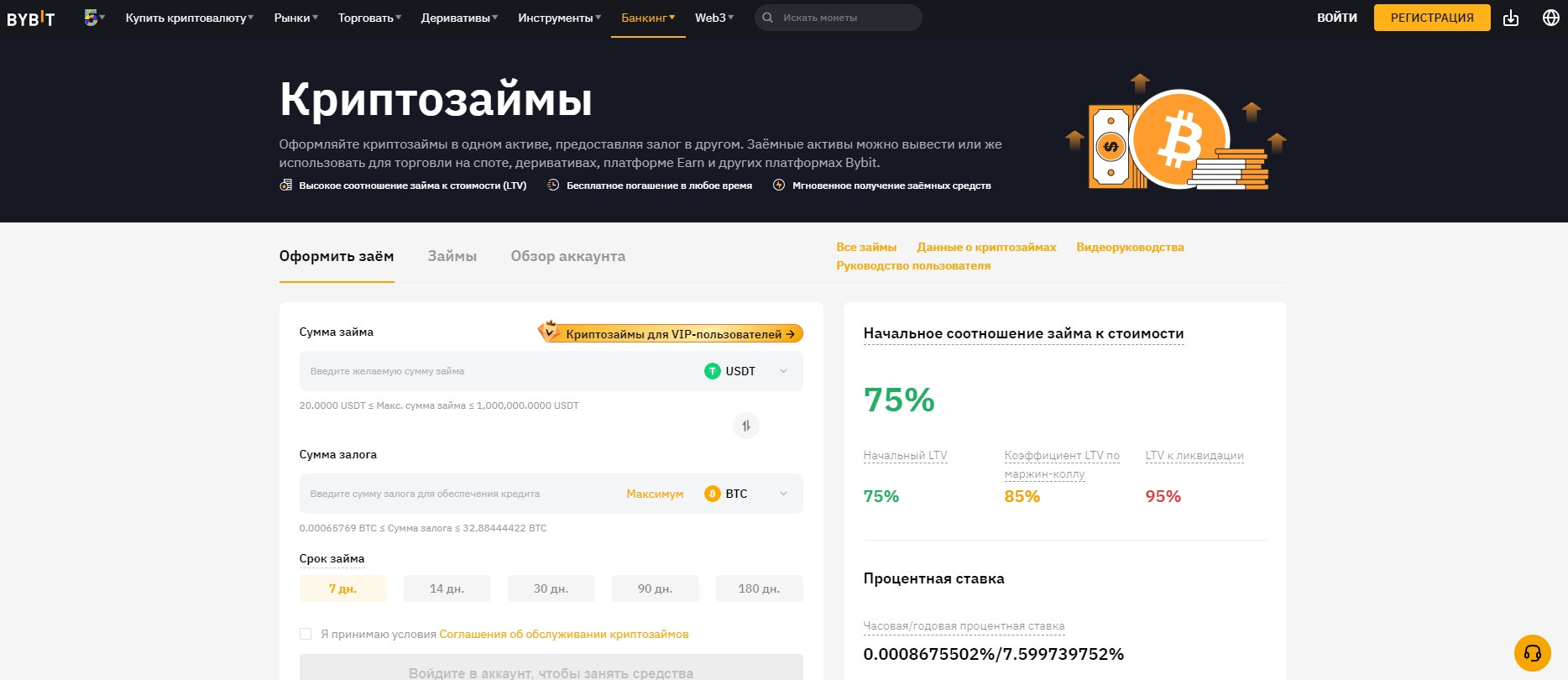Click the VIP crown badge icon
Screen dimensions: 1568x680
click(549, 331)
